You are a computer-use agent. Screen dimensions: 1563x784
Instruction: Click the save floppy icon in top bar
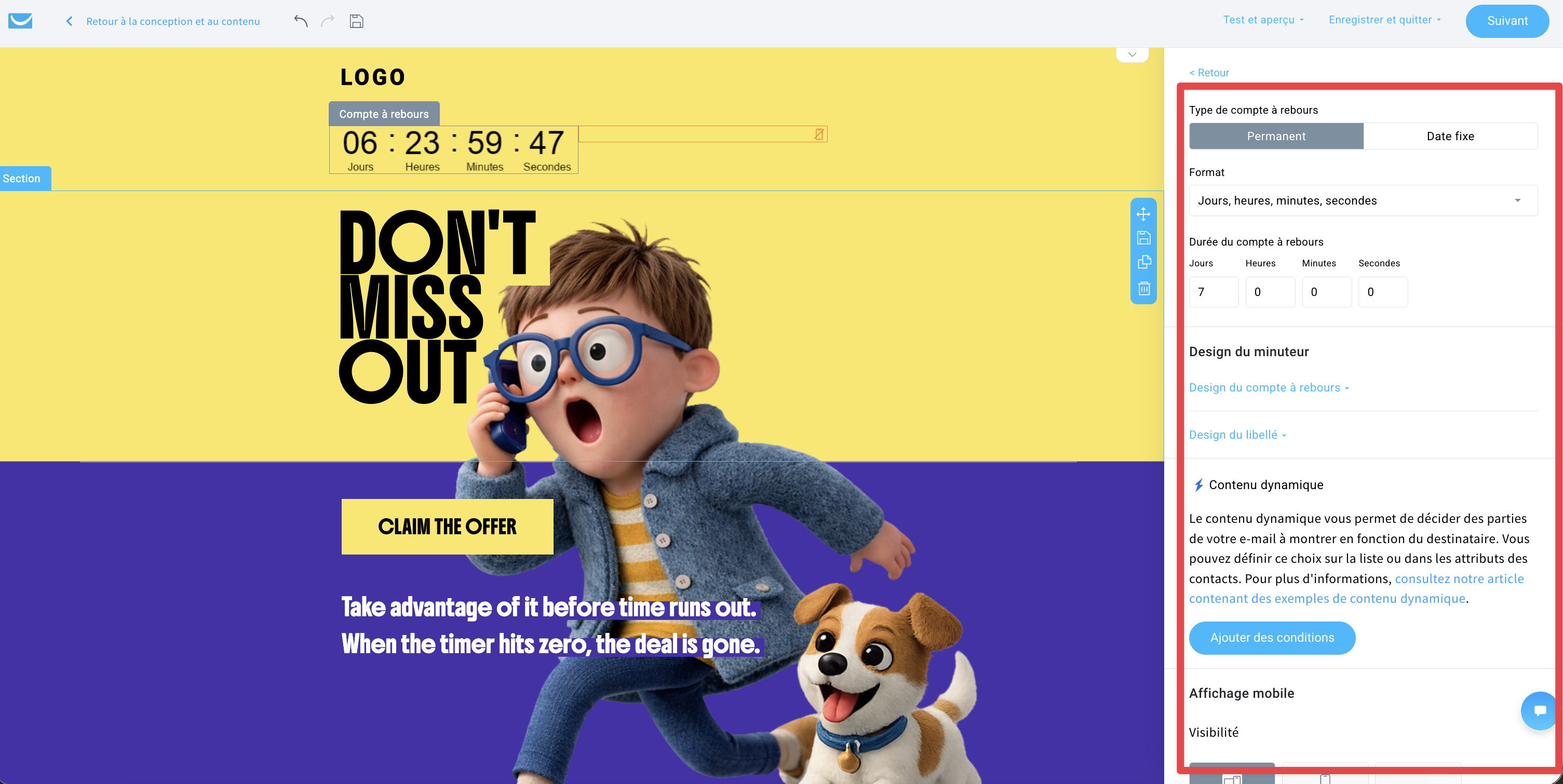[356, 21]
